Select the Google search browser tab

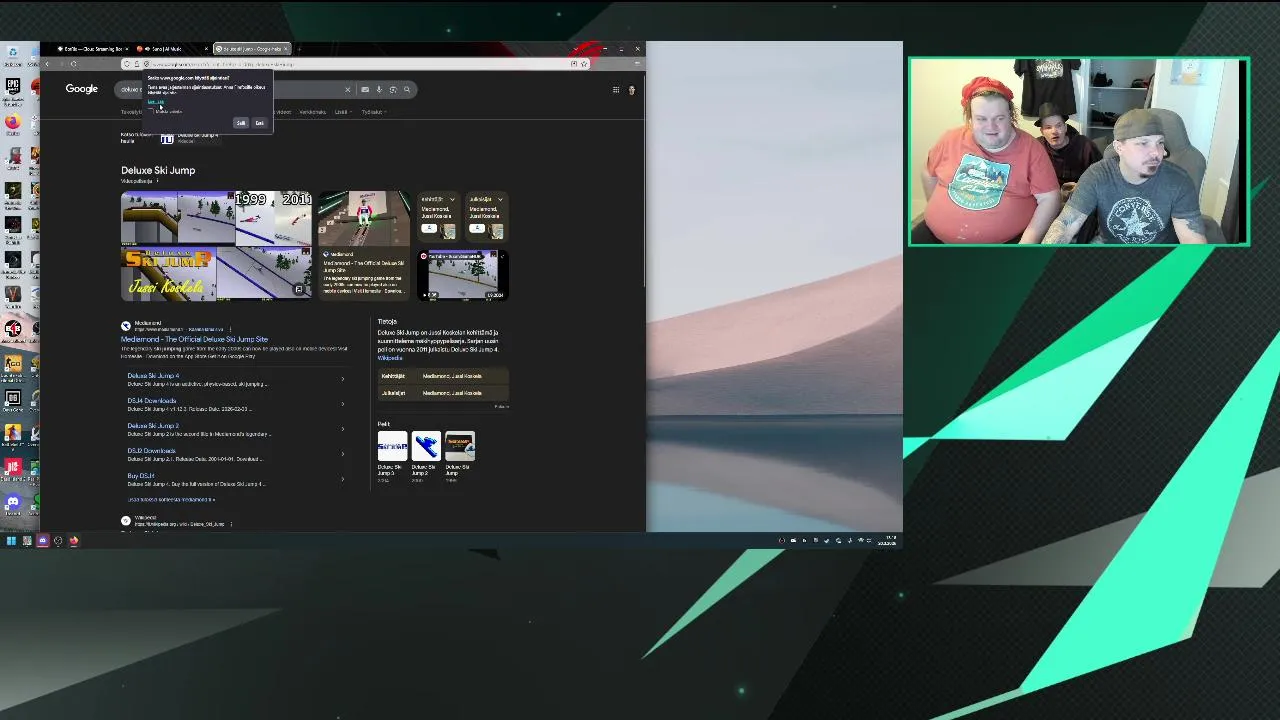coord(252,49)
